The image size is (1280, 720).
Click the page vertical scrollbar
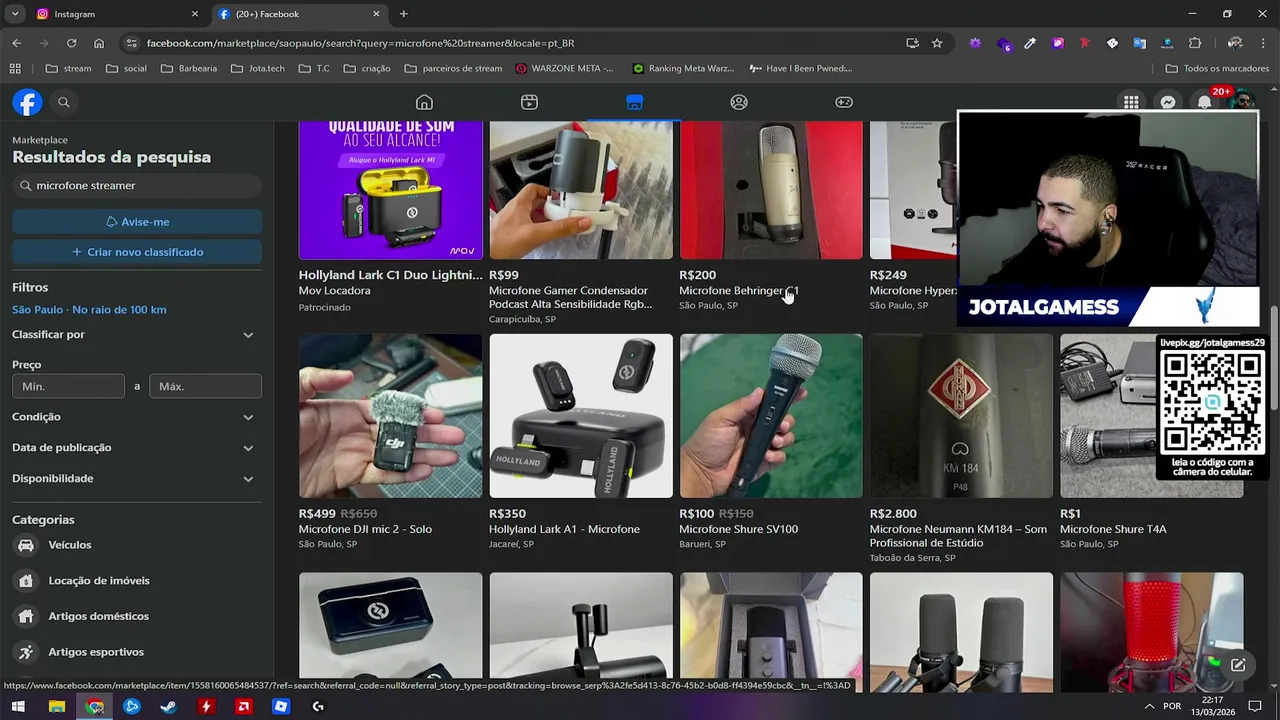tap(1274, 360)
